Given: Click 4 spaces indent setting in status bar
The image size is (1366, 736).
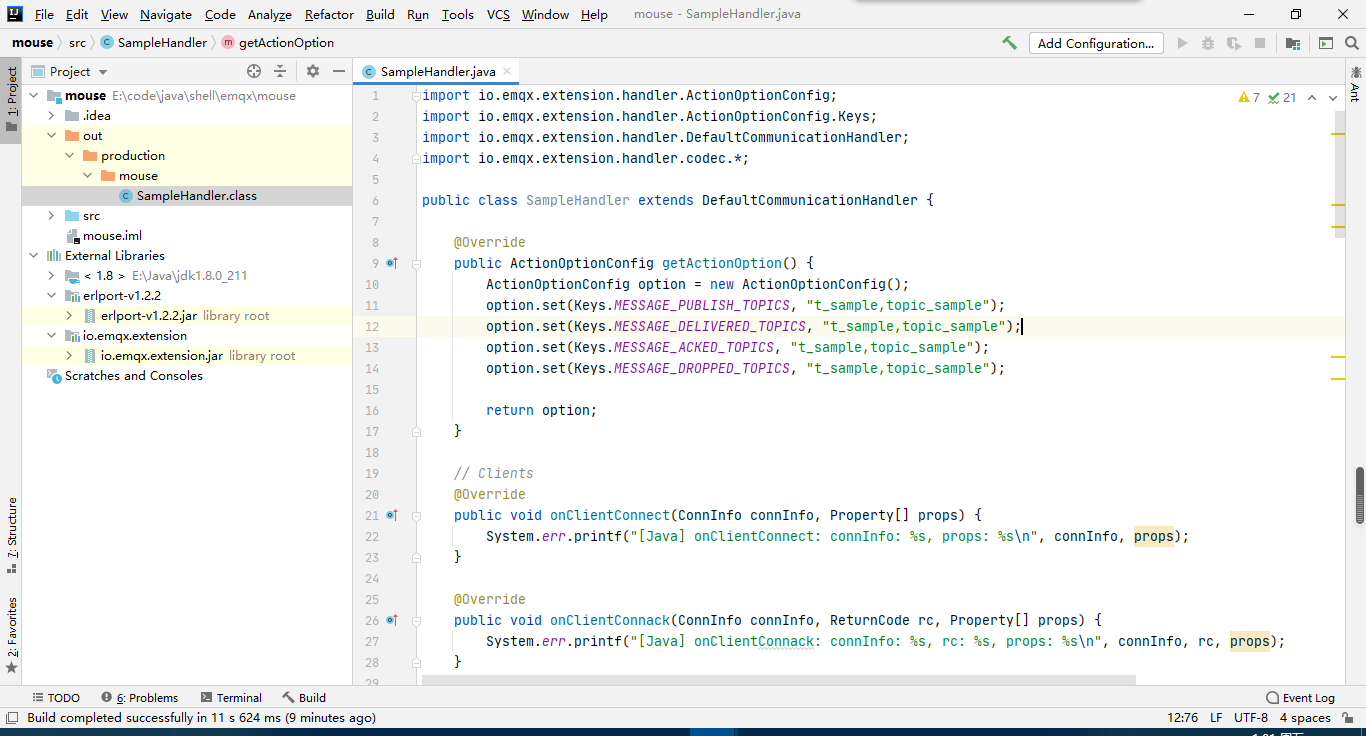Looking at the screenshot, I should point(1305,718).
